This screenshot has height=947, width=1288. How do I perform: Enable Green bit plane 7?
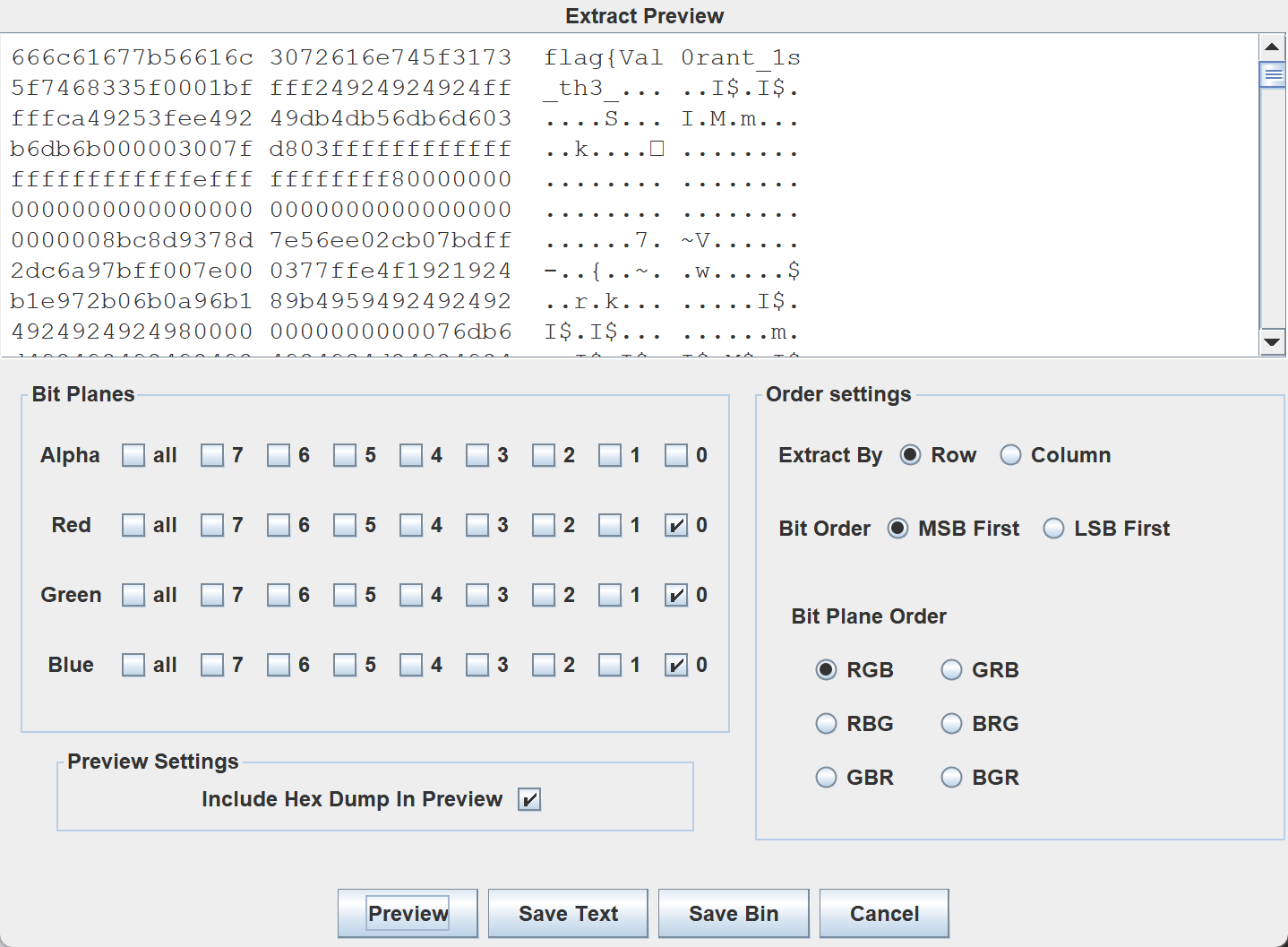(x=212, y=595)
